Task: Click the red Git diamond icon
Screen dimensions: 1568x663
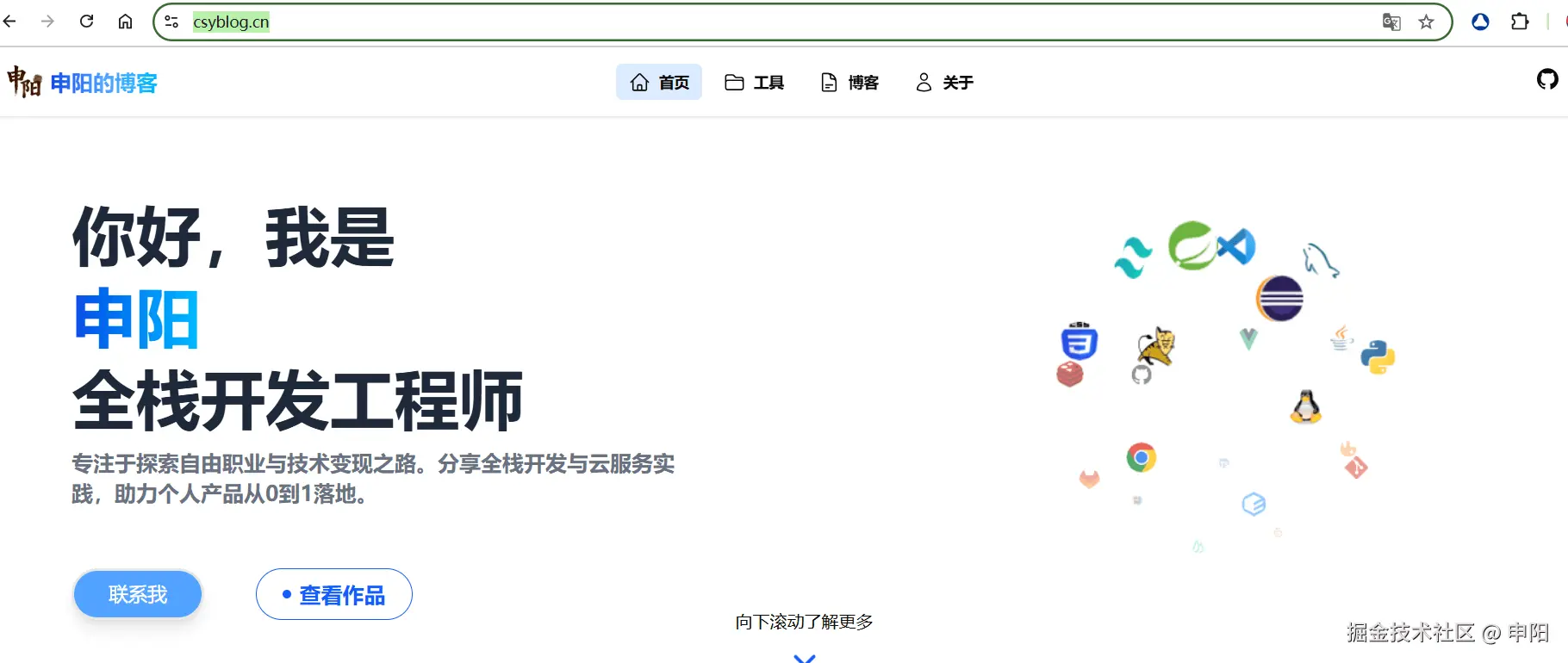Action: 1356,468
